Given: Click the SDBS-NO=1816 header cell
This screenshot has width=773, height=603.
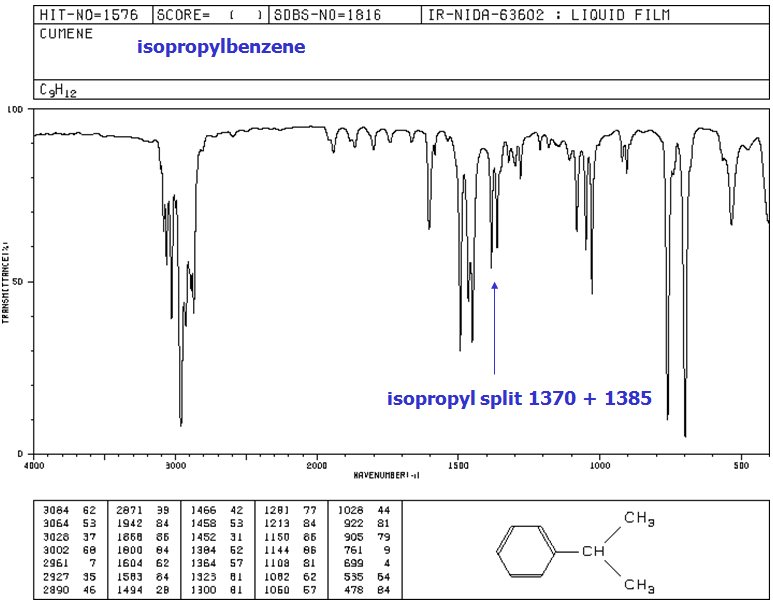Looking at the screenshot, I should tap(331, 15).
